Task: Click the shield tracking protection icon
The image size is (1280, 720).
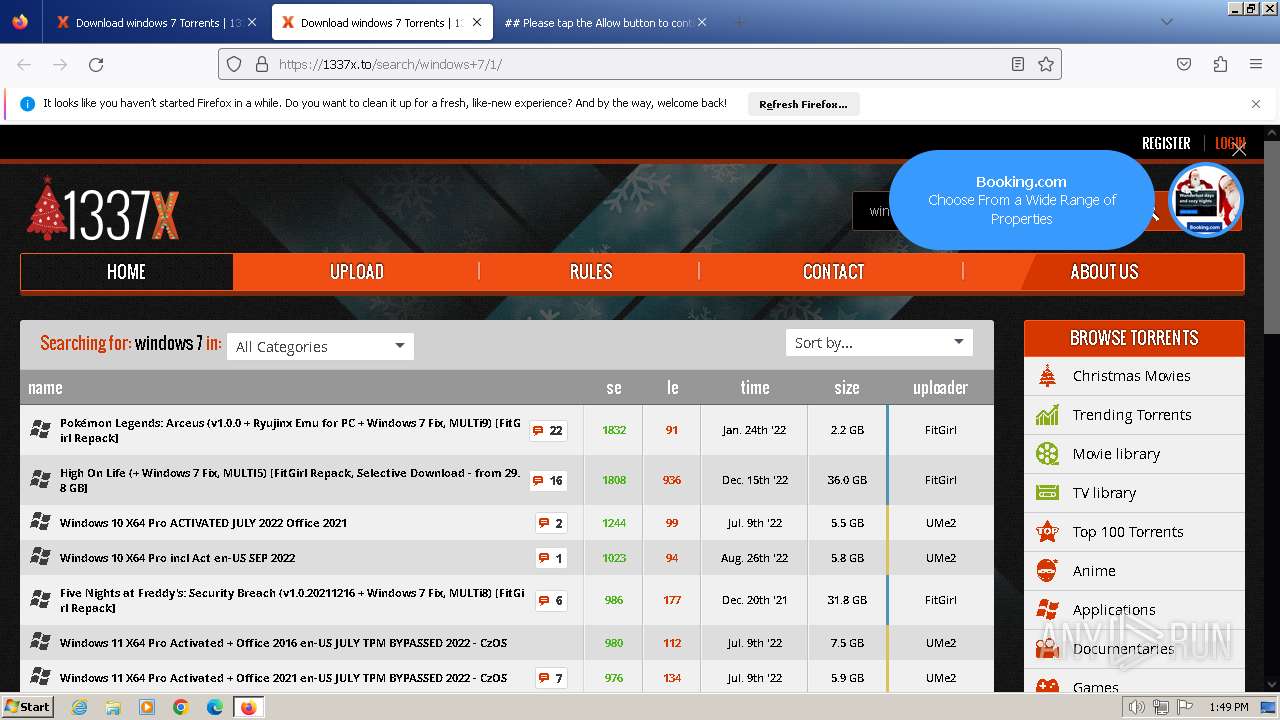Action: (234, 64)
